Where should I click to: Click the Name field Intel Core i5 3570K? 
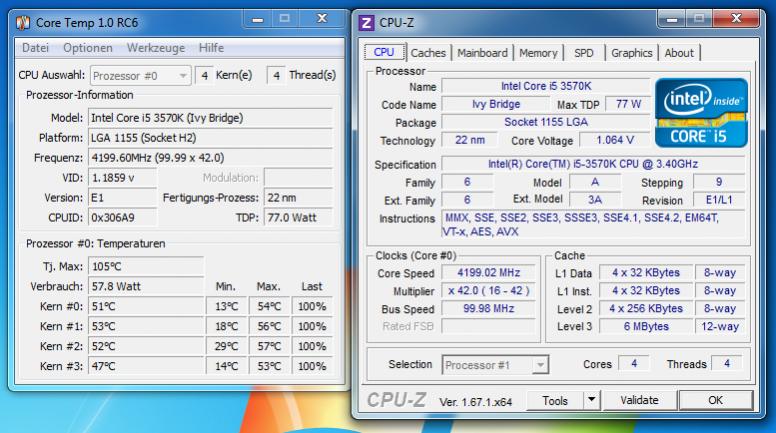click(546, 86)
